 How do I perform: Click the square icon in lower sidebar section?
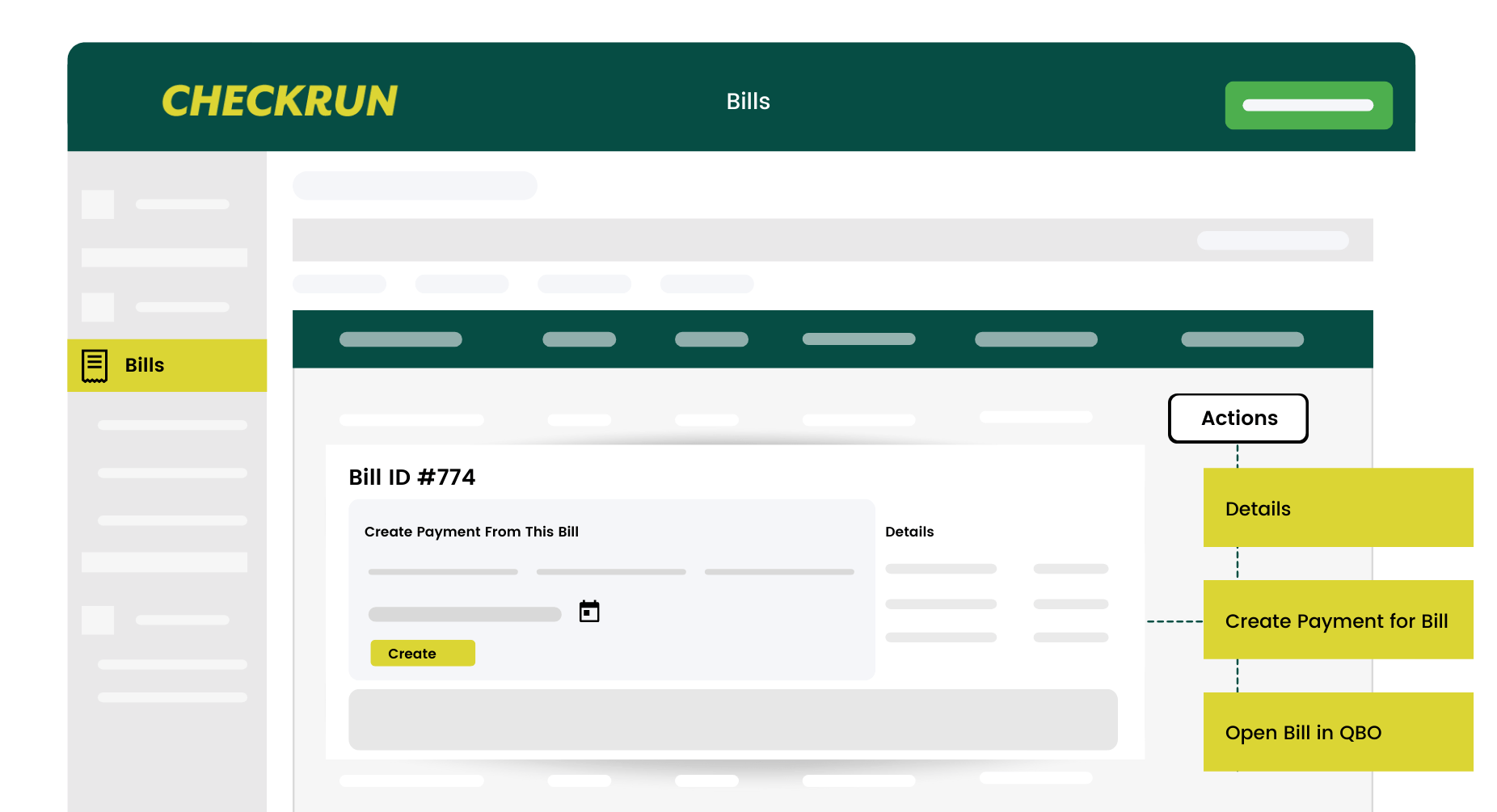pos(97,620)
